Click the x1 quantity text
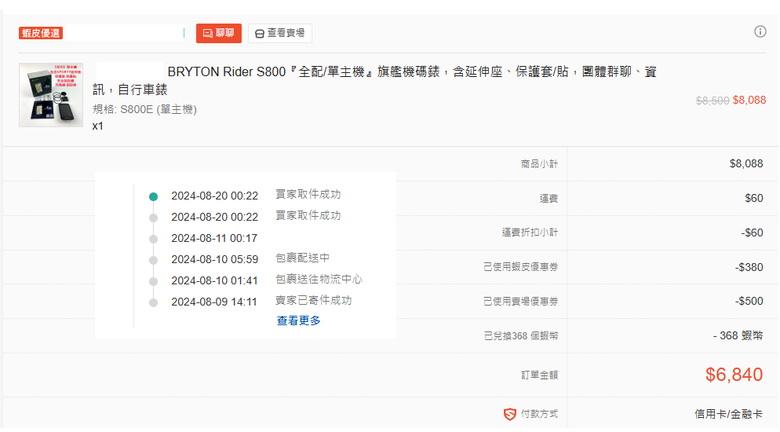780x432 pixels. (x=98, y=126)
